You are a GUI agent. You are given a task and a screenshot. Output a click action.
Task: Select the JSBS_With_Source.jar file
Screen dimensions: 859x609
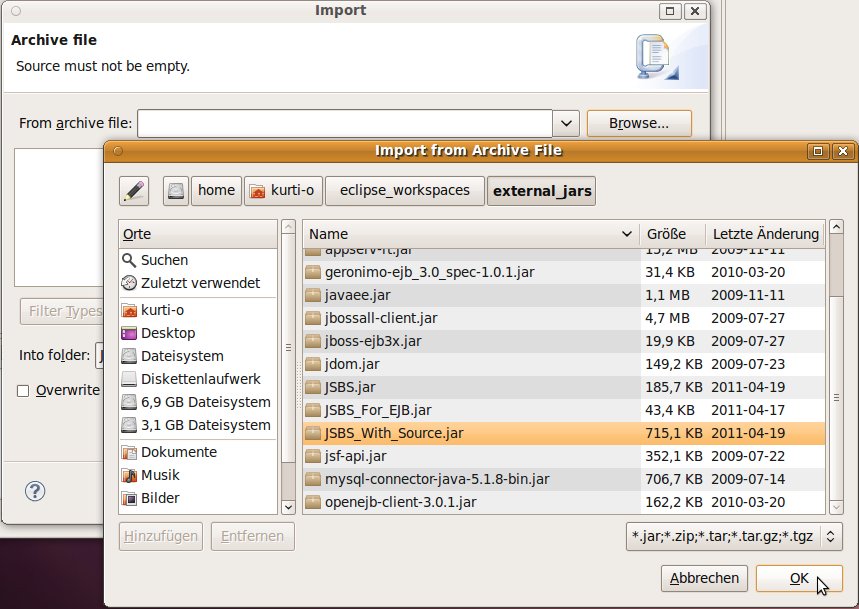tap(394, 433)
